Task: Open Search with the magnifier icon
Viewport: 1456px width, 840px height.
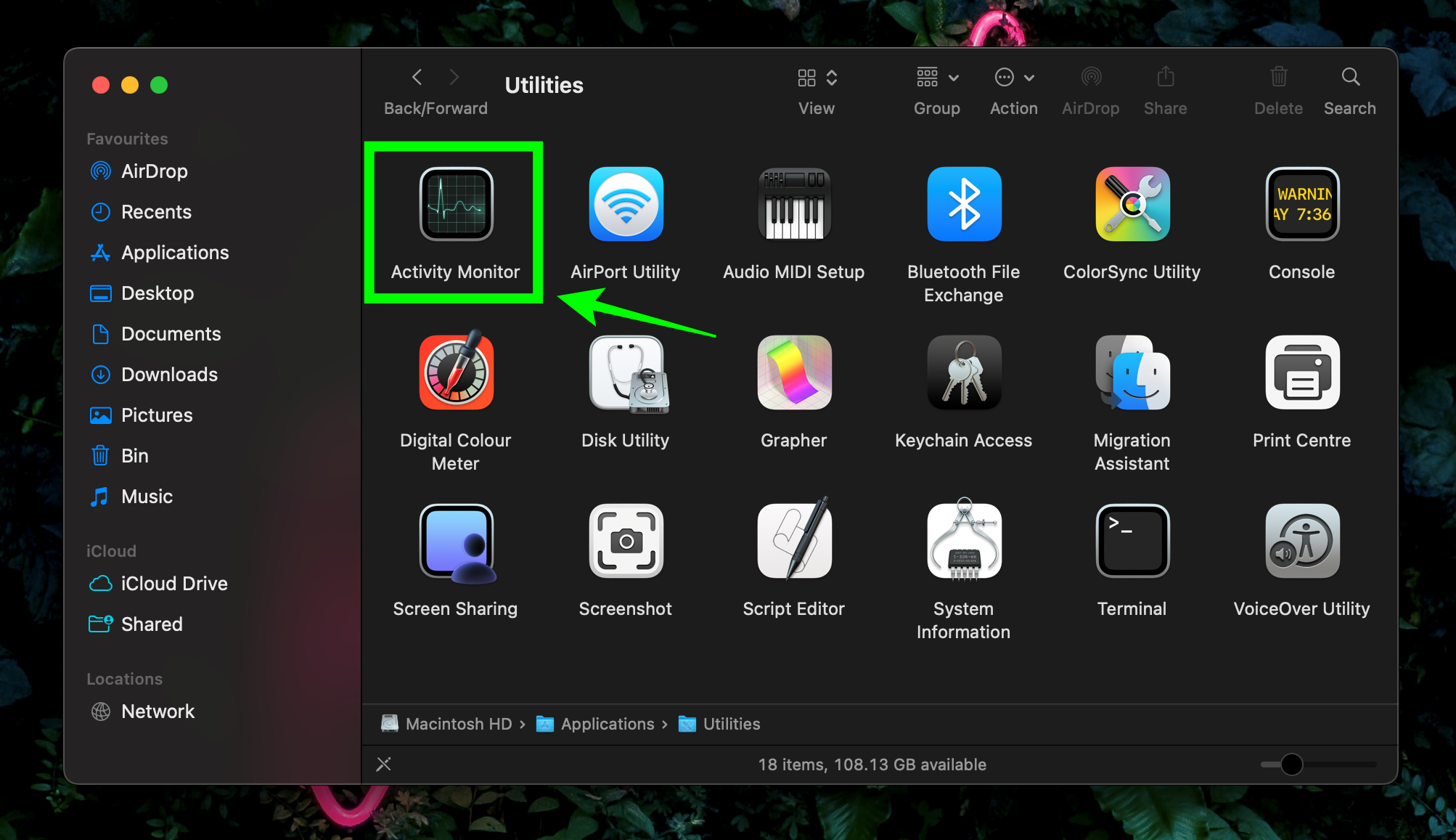Action: point(1350,76)
